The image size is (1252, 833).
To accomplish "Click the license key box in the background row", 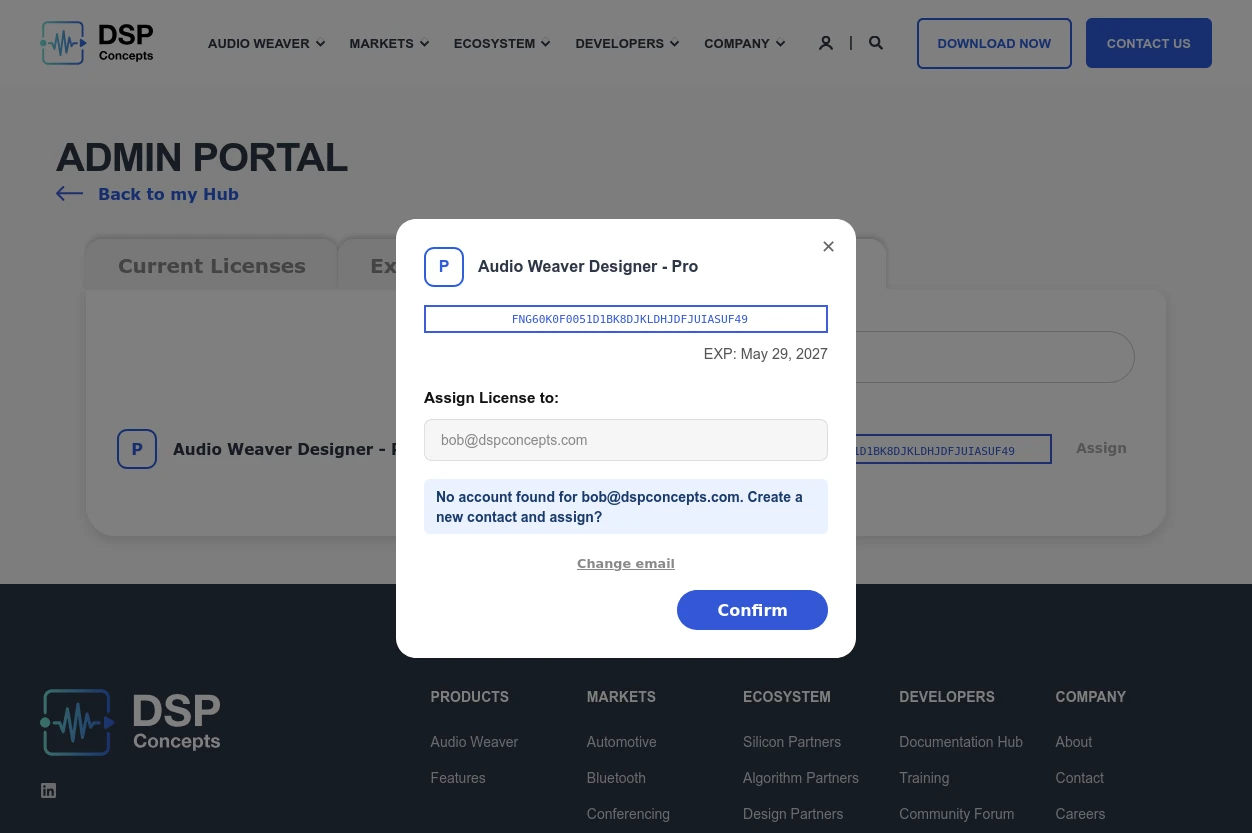I will 953,449.
